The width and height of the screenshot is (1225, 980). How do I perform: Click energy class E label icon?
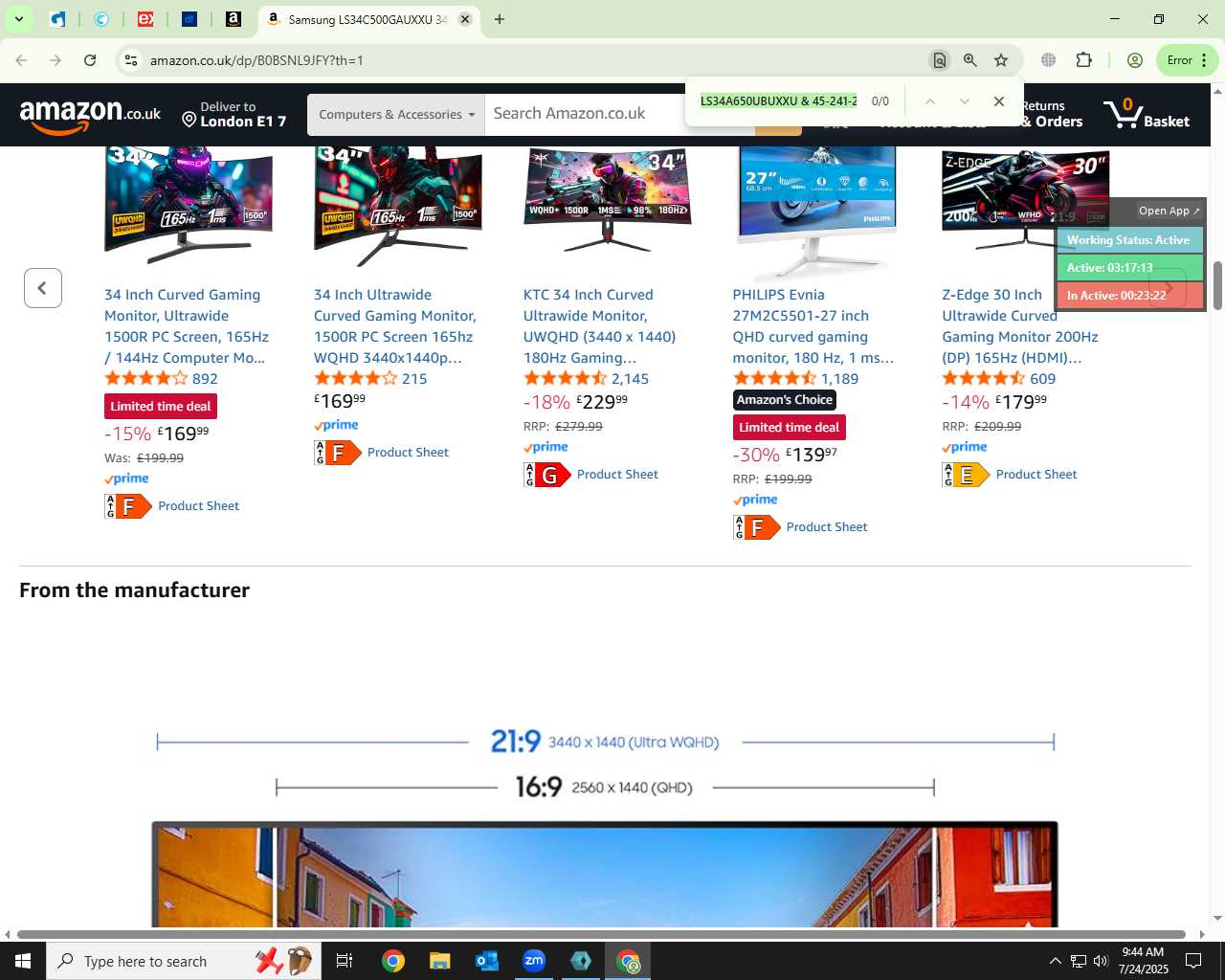tap(966, 475)
